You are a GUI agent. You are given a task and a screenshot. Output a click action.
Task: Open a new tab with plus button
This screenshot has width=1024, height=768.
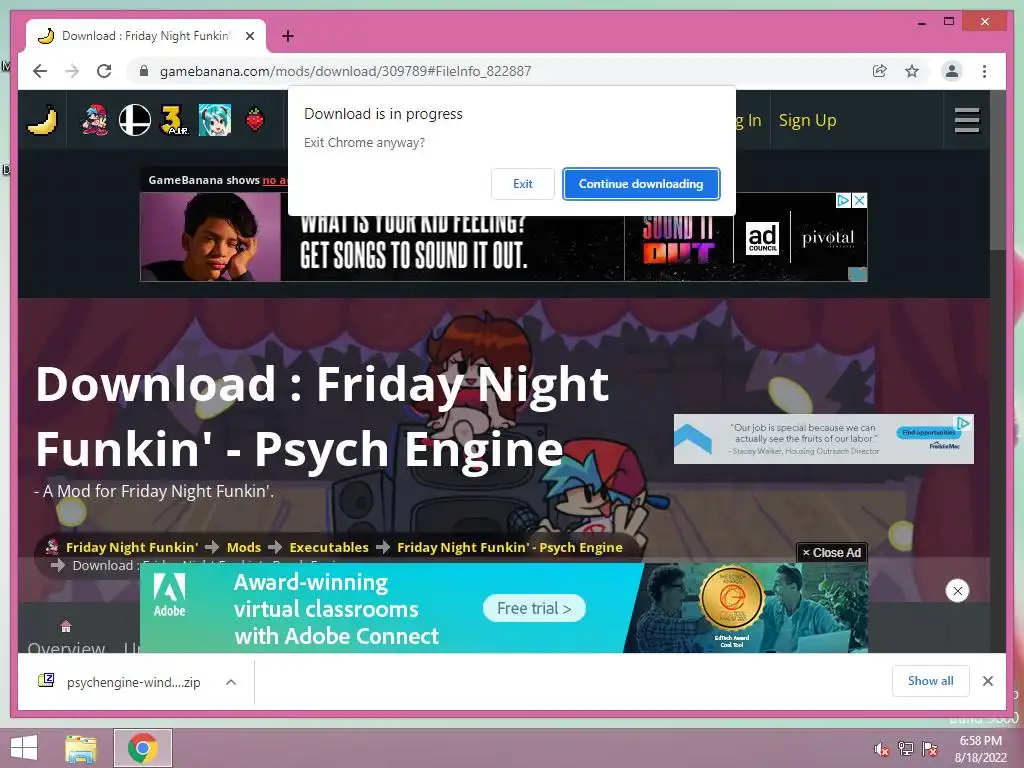[x=288, y=36]
